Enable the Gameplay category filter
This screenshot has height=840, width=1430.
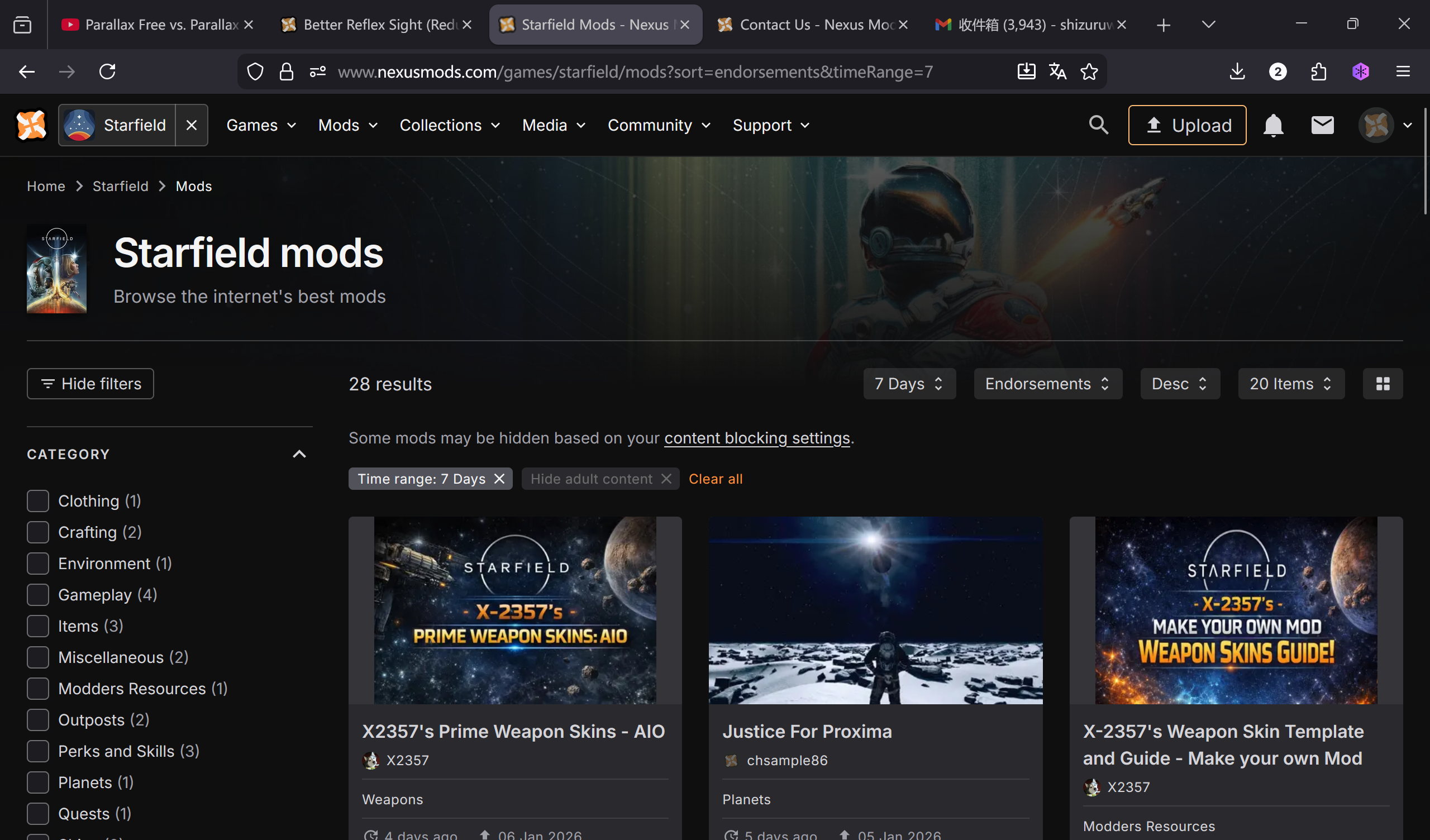[x=38, y=594]
